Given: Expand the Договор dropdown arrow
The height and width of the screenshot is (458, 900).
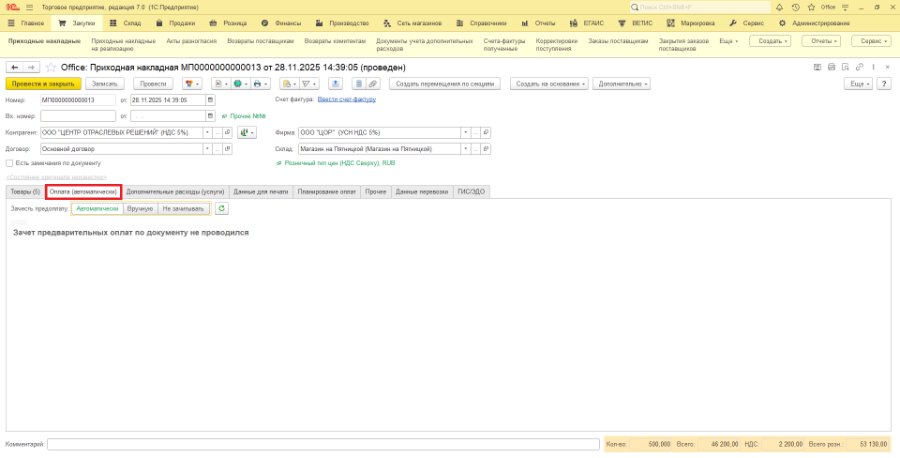Looking at the screenshot, I should (x=207, y=149).
